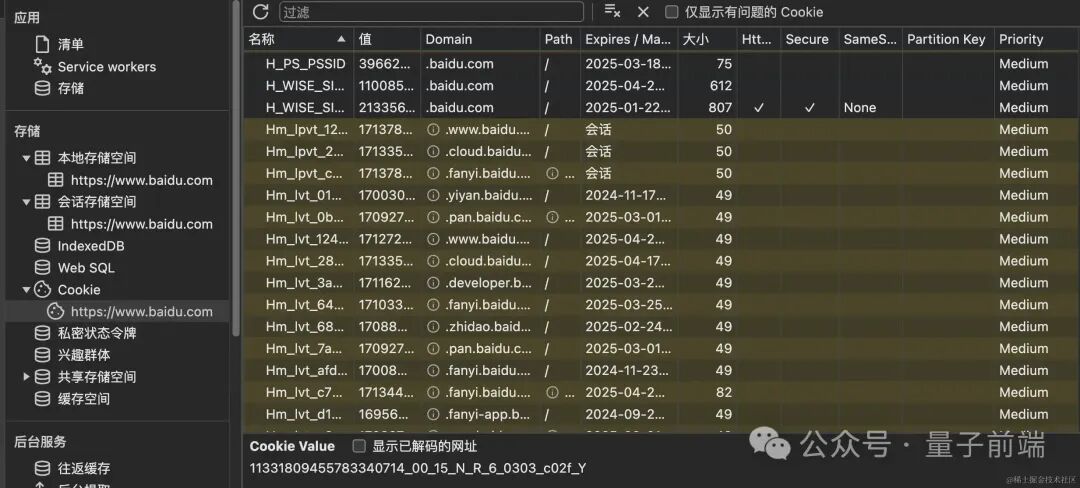Toggle show URL-decoded value checkbox
The image size is (1080, 488).
tap(359, 446)
